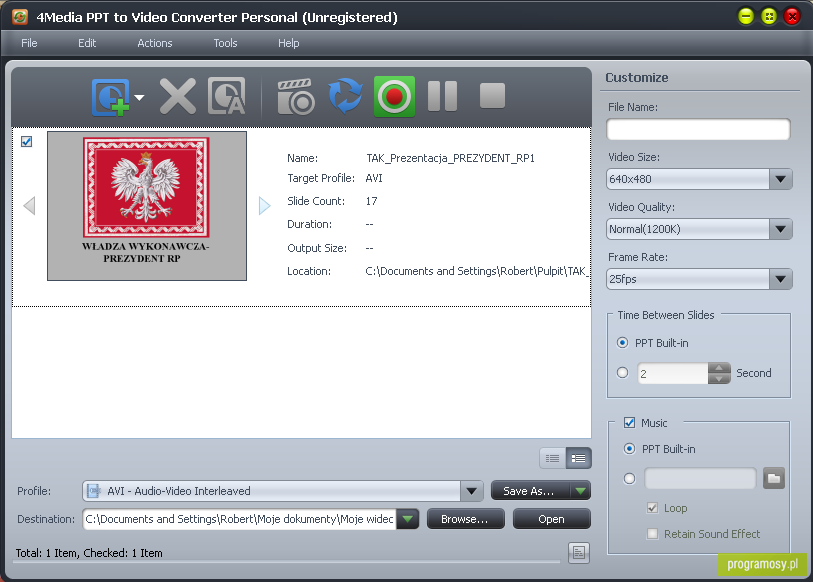The height and width of the screenshot is (582, 813).
Task: Open the Add file dropdown arrow
Action: pyautogui.click(x=139, y=98)
